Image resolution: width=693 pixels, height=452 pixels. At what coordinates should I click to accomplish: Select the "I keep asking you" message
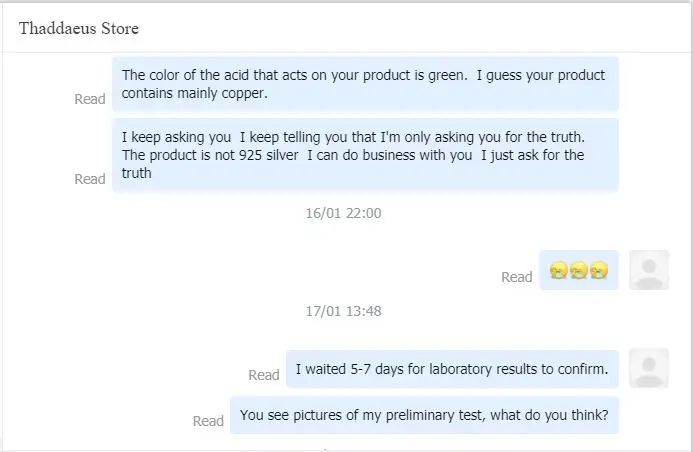[365, 154]
